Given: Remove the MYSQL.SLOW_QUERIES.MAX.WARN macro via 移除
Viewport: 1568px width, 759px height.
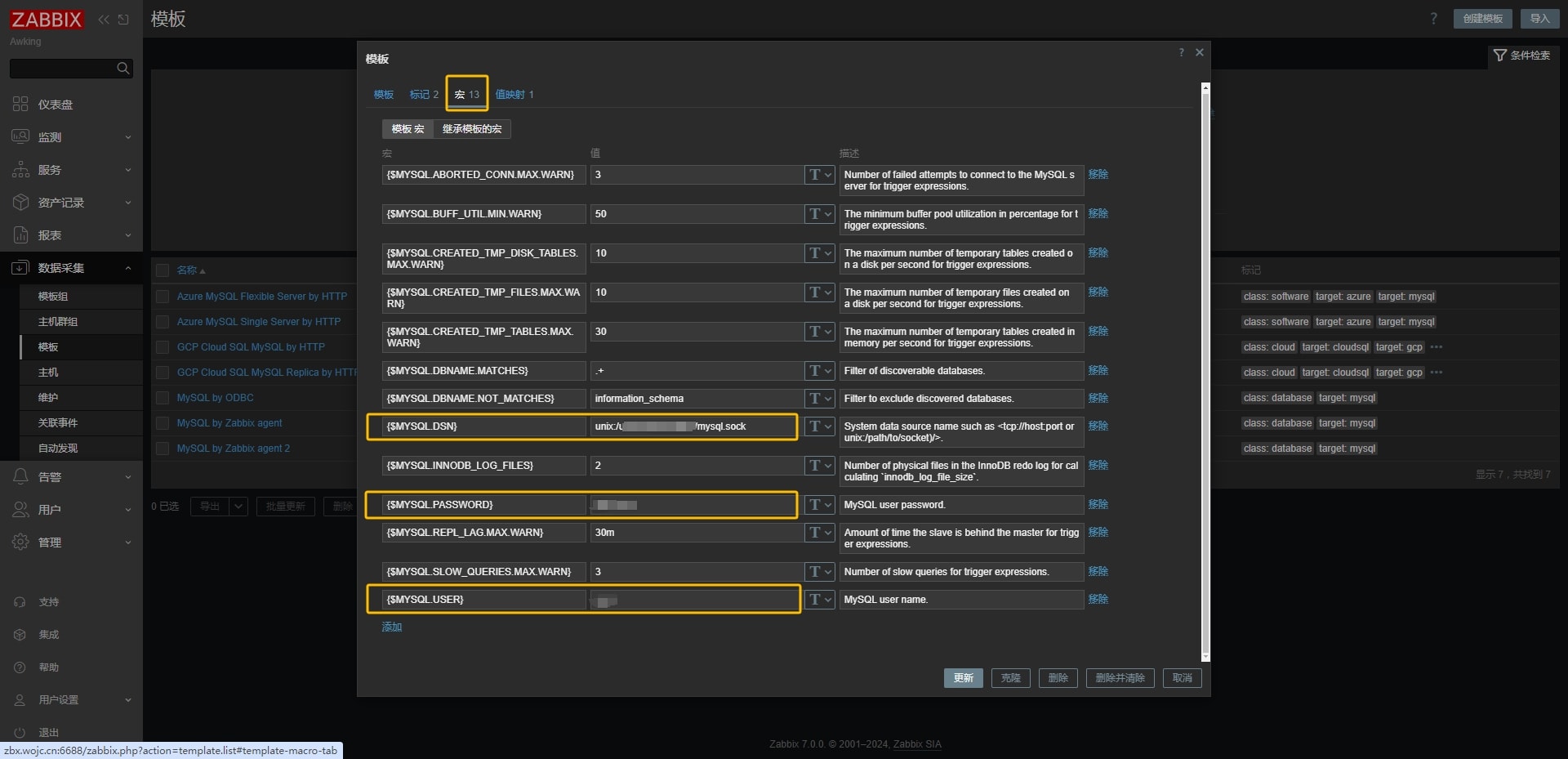Looking at the screenshot, I should tap(1098, 571).
